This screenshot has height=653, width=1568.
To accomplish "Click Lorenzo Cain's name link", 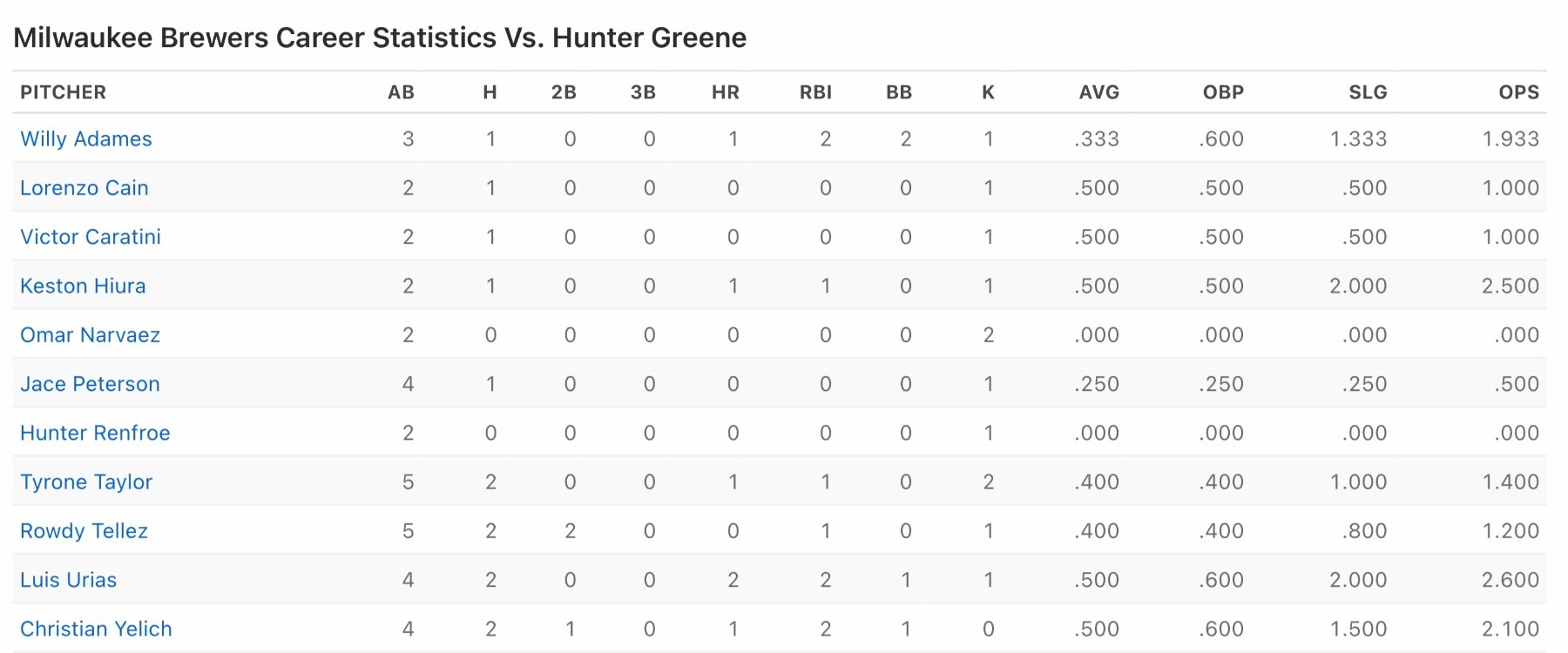I will pyautogui.click(x=84, y=188).
